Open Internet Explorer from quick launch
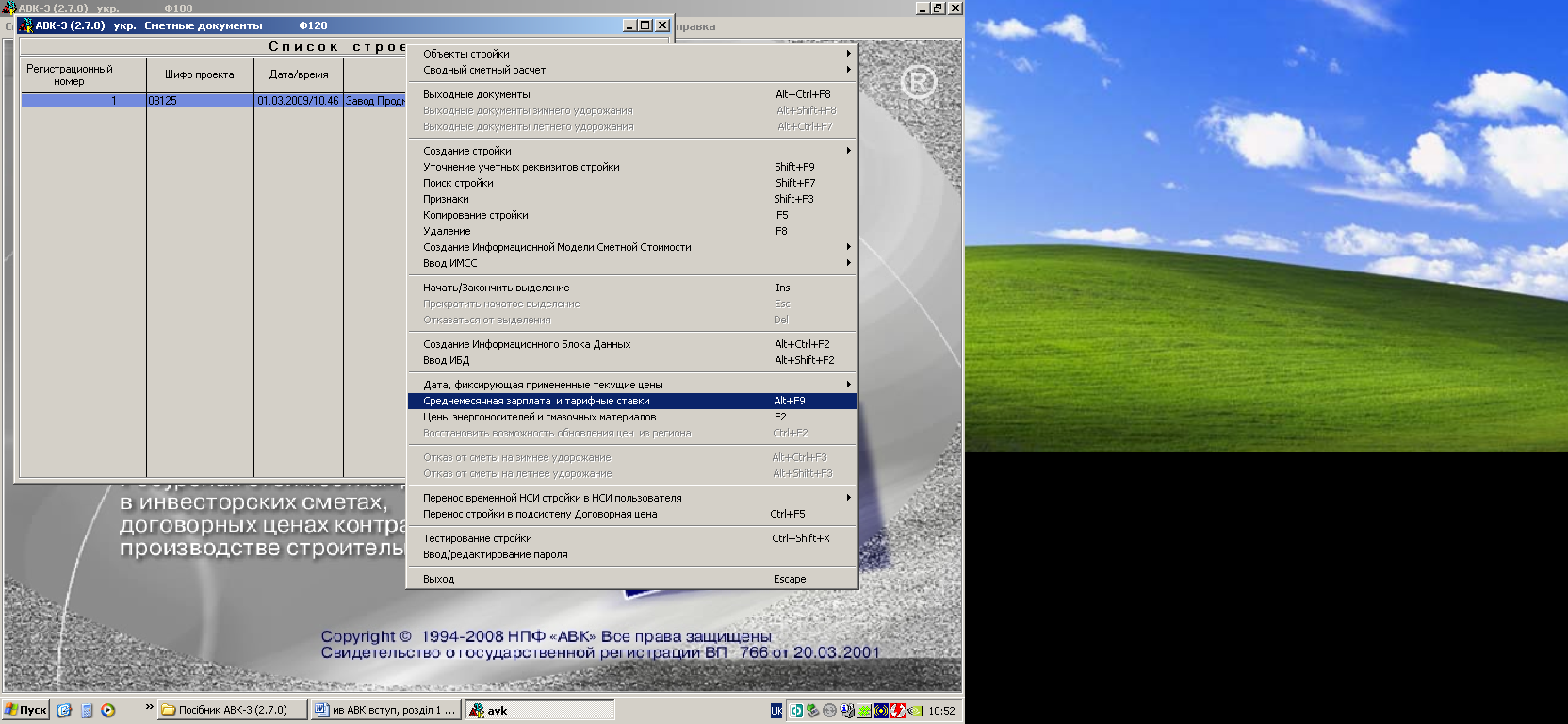The width and height of the screenshot is (1568, 724). (x=64, y=710)
